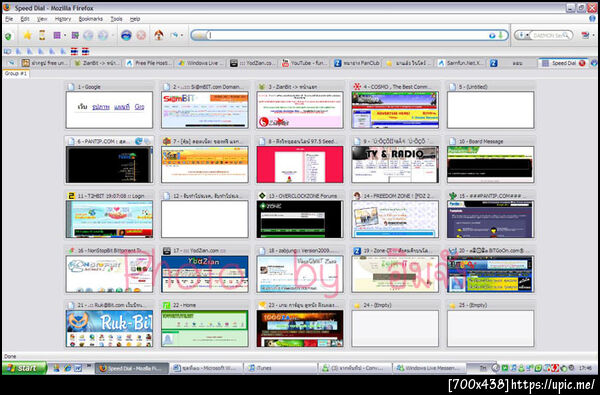Open the dropdown arrow right of Home icon
This screenshot has width=600, height=395.
[182, 35]
